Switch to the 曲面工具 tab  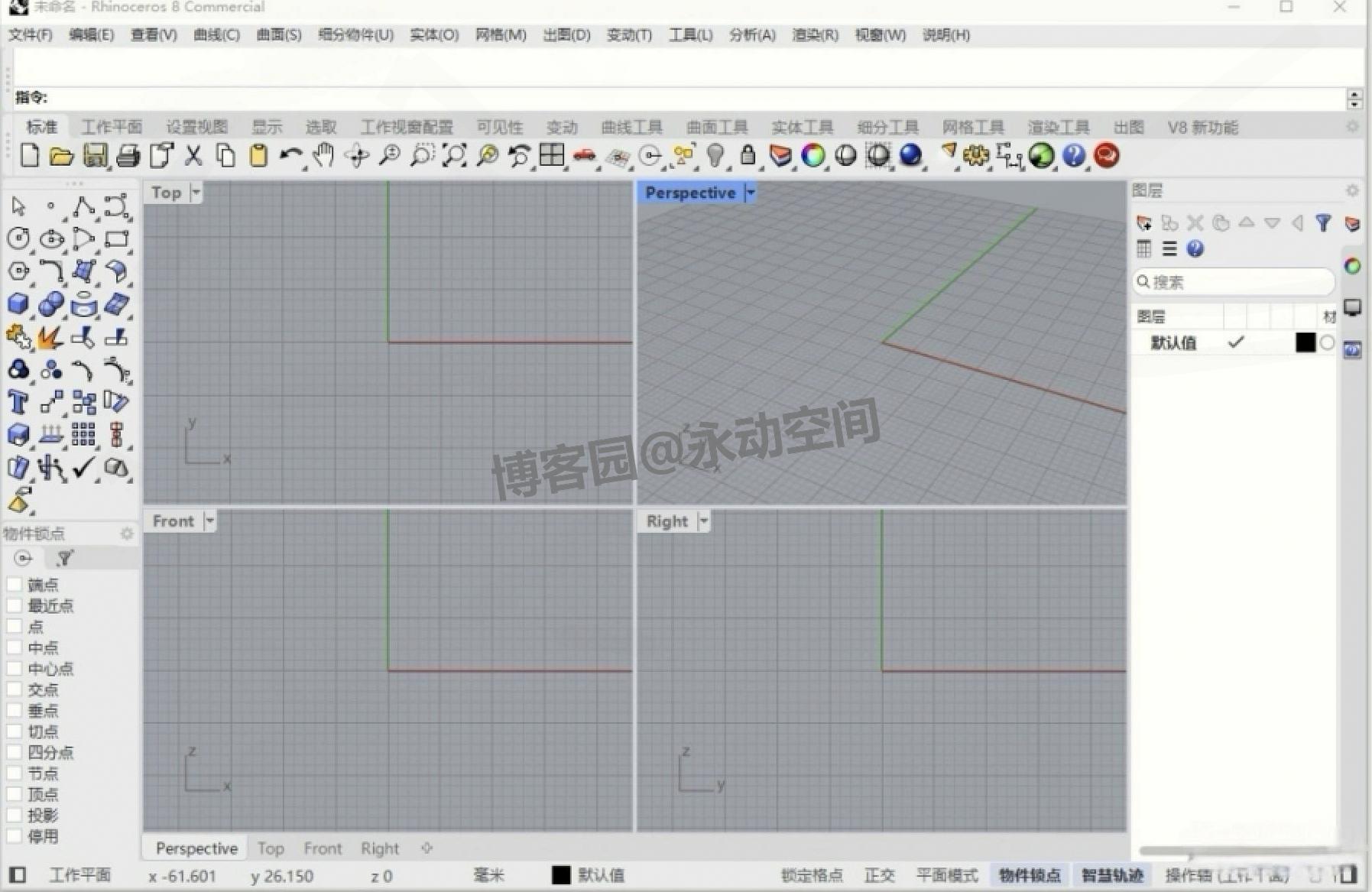tap(717, 127)
